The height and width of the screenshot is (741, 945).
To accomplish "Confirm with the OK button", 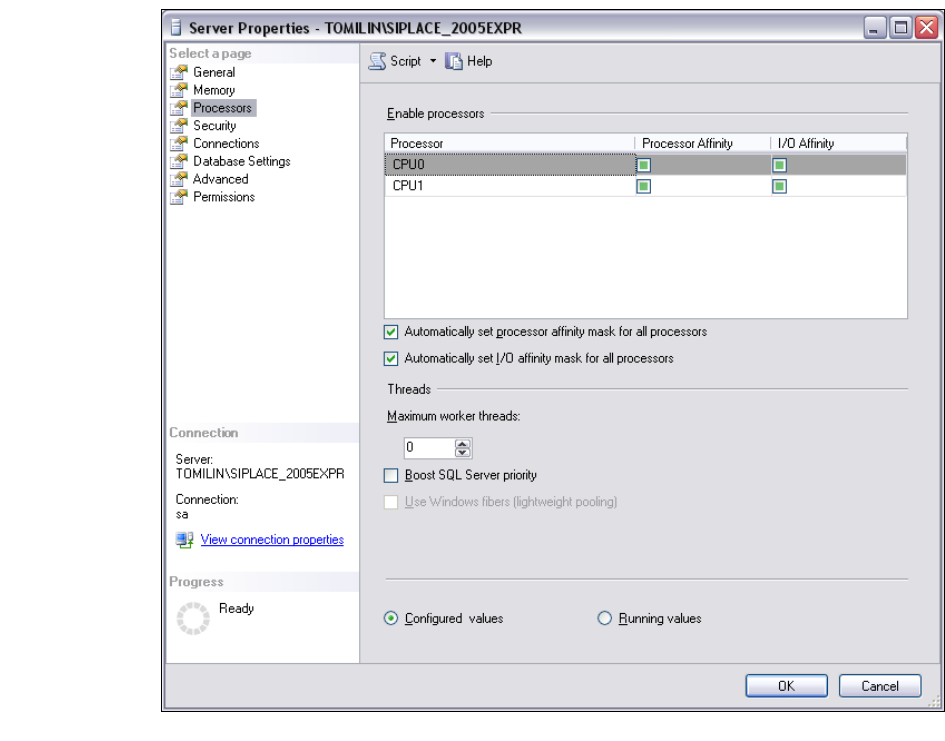I will click(786, 686).
